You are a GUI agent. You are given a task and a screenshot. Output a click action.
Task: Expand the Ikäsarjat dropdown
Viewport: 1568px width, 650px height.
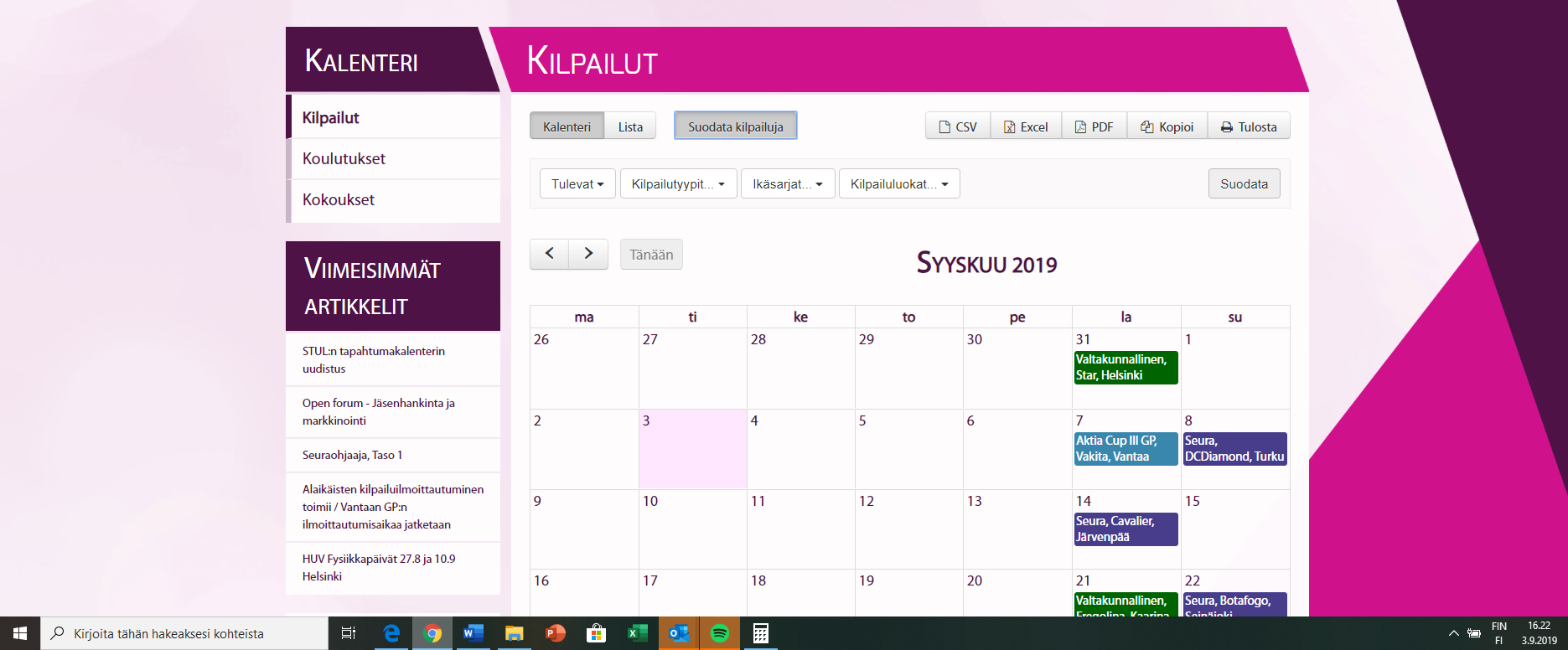(x=787, y=183)
